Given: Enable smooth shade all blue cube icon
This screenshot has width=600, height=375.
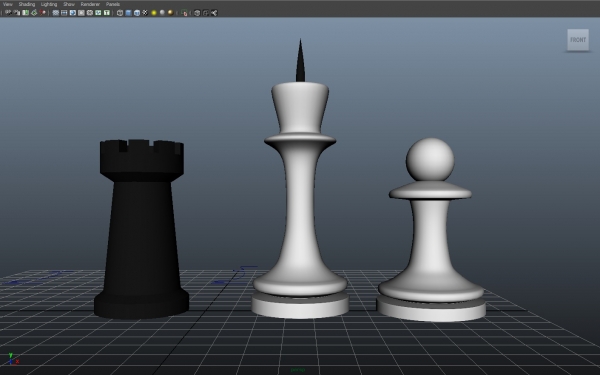Looking at the screenshot, I should (128, 13).
